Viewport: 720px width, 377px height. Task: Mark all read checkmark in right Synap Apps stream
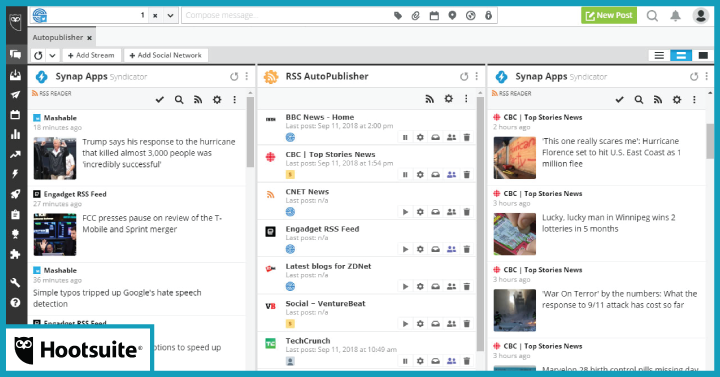pyautogui.click(x=619, y=100)
